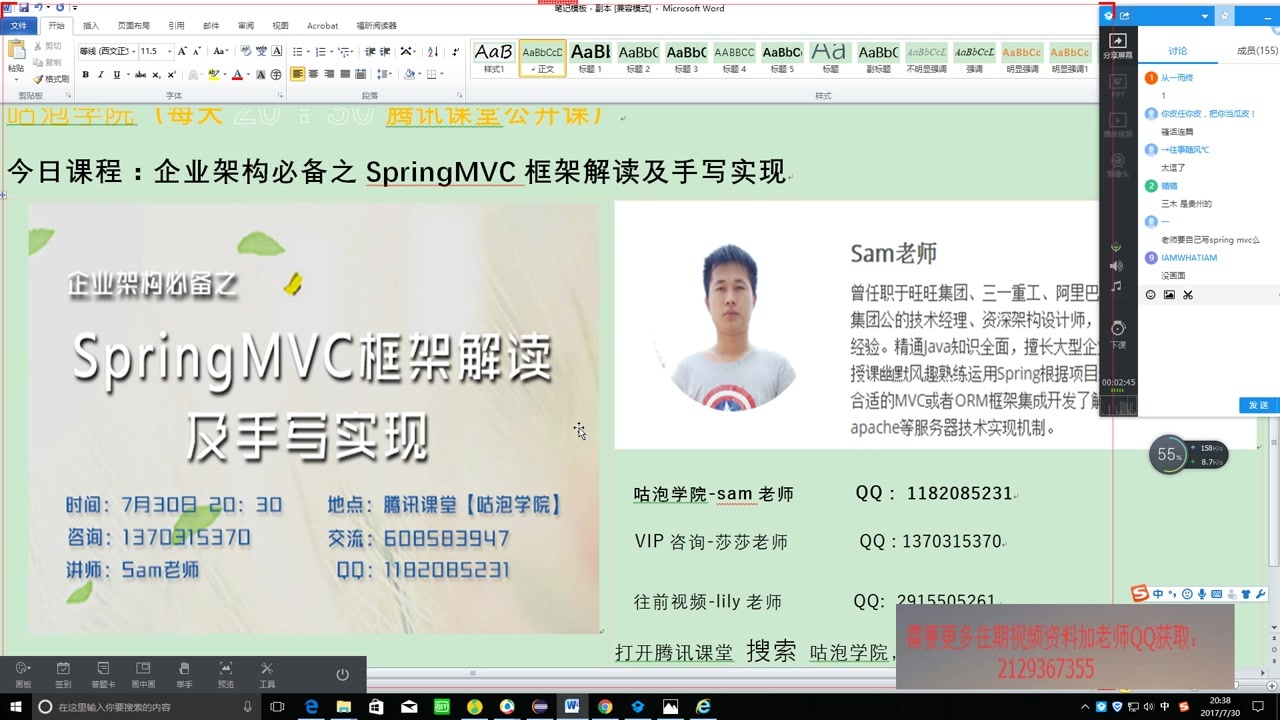Apply the Heading 1 (标题 1) style
This screenshot has height=720, width=1280.
point(591,58)
